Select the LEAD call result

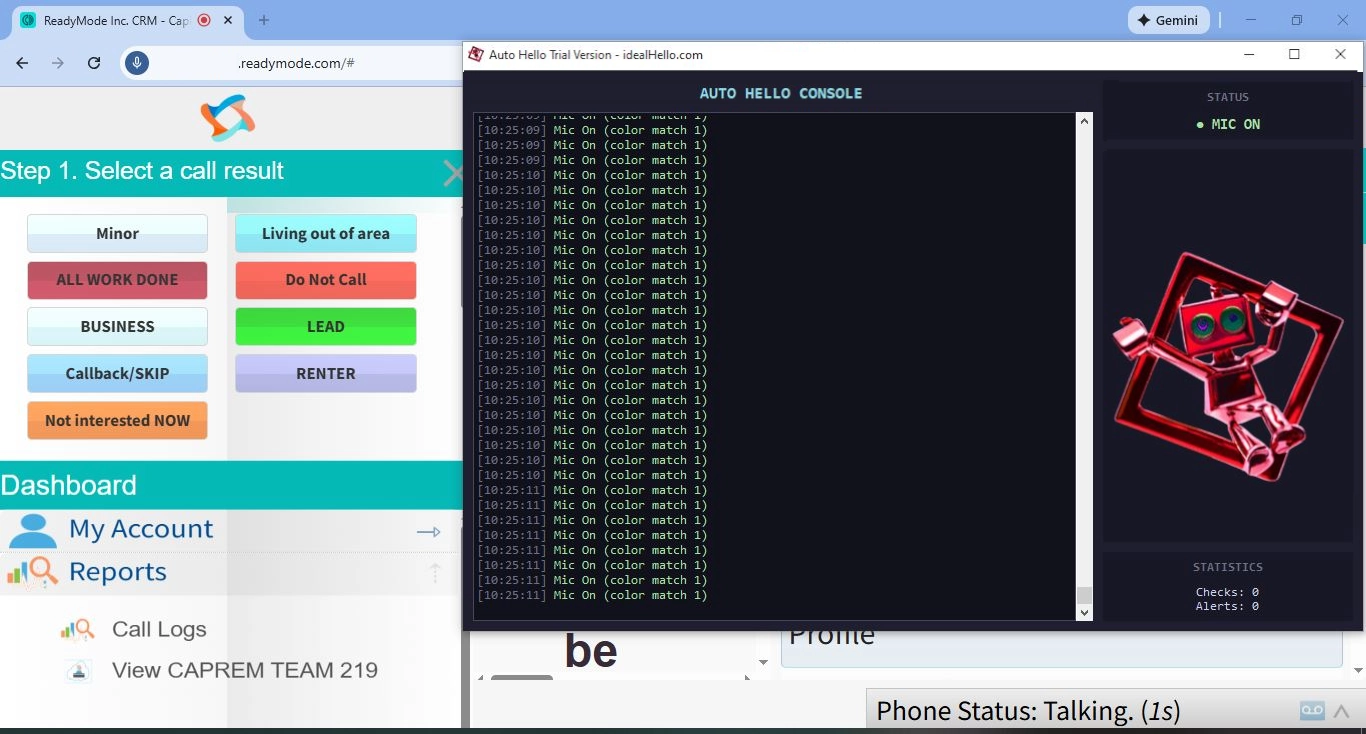(x=325, y=327)
